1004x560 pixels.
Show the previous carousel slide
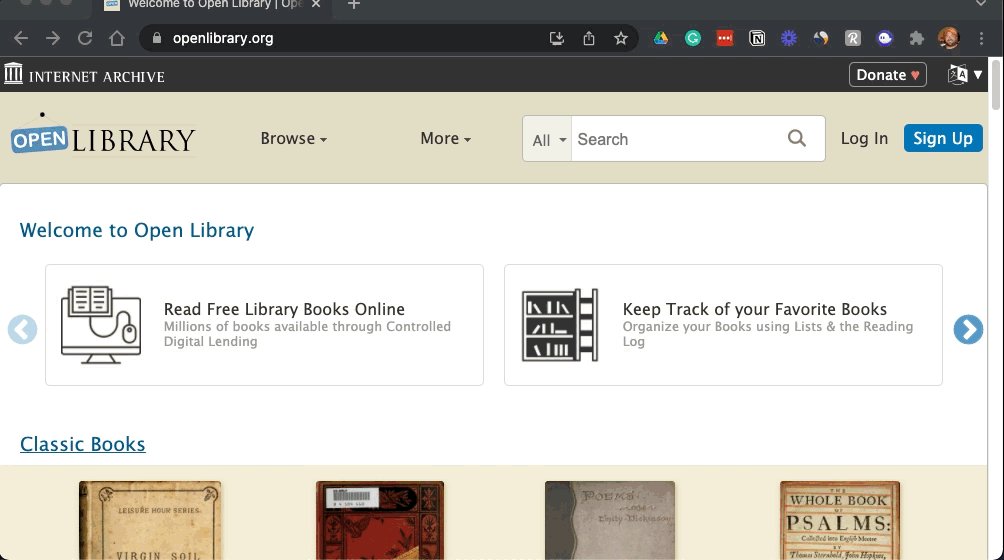(x=22, y=330)
